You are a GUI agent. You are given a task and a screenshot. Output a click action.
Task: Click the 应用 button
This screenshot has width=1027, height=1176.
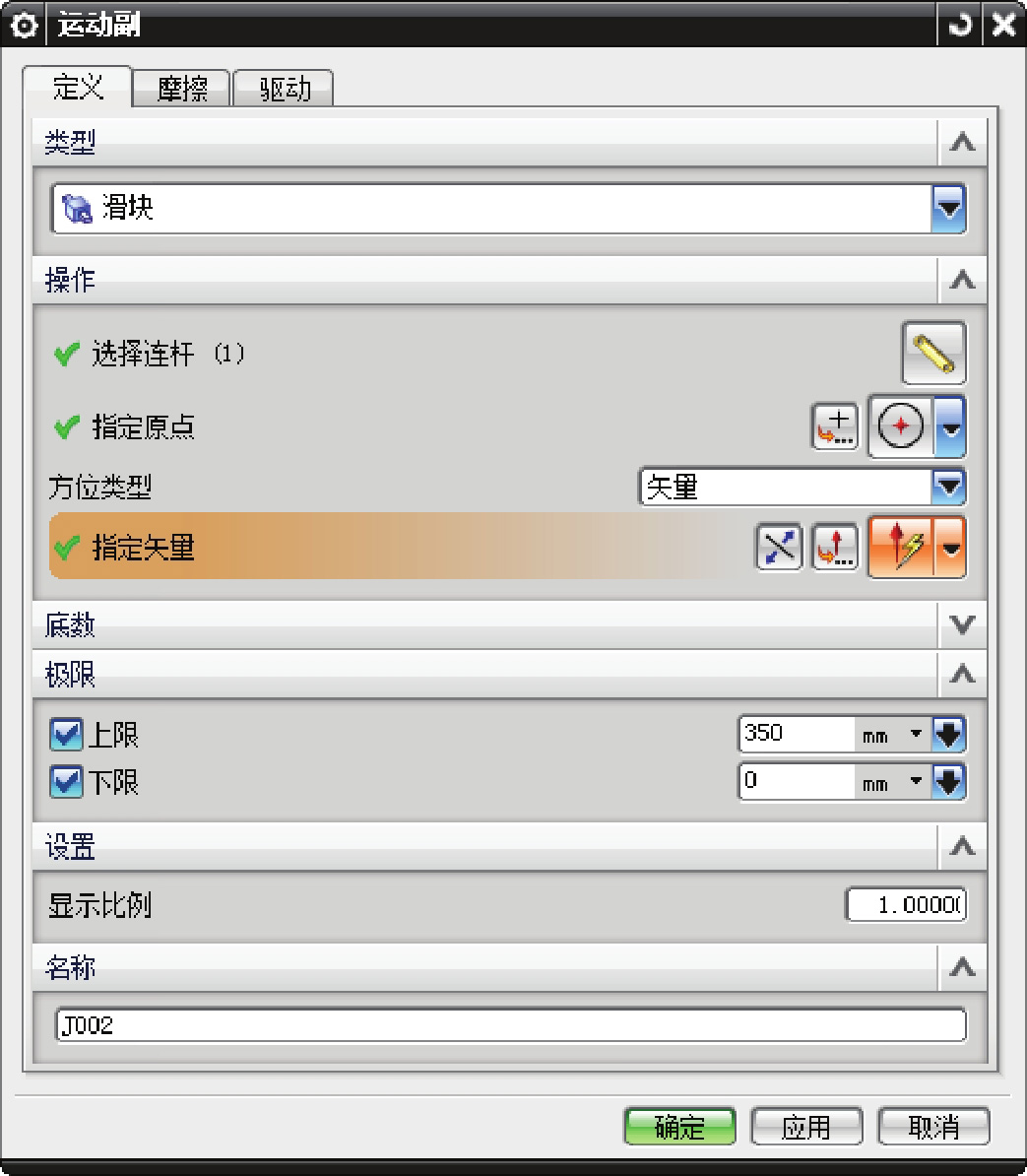tap(806, 1127)
